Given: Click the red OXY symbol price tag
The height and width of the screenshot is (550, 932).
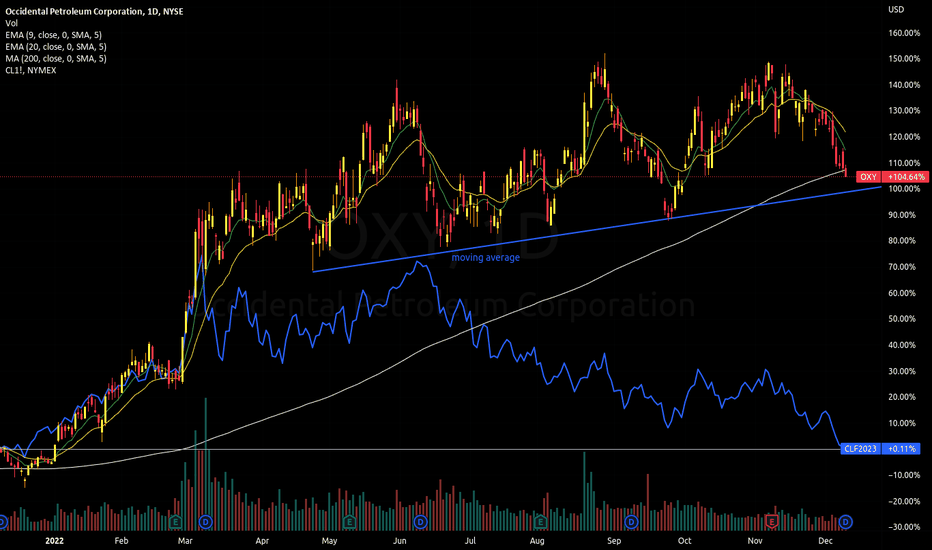Looking at the screenshot, I should (x=868, y=177).
